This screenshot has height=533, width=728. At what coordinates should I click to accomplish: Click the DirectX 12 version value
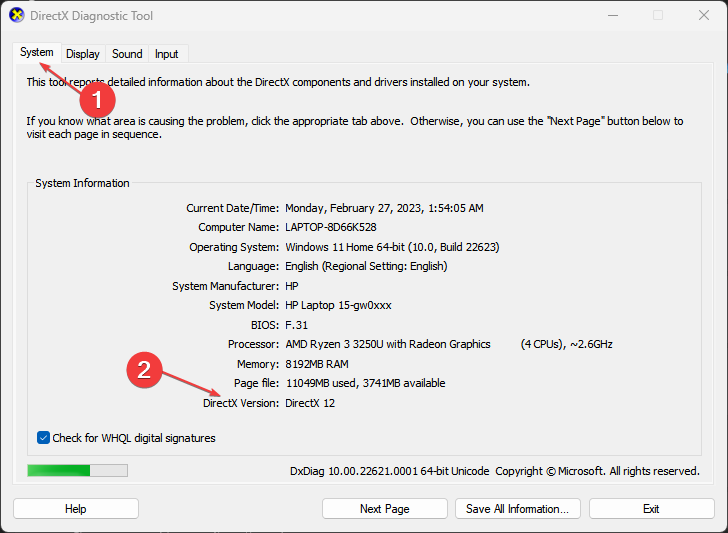click(x=310, y=403)
